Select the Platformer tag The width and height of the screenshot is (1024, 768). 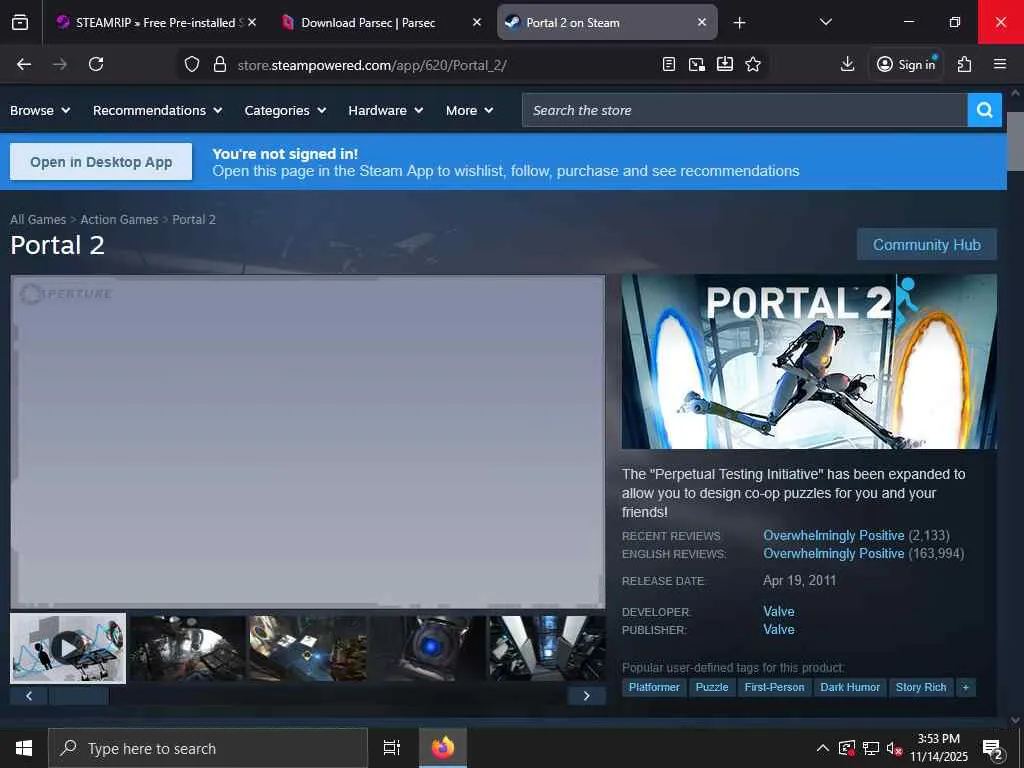654,687
